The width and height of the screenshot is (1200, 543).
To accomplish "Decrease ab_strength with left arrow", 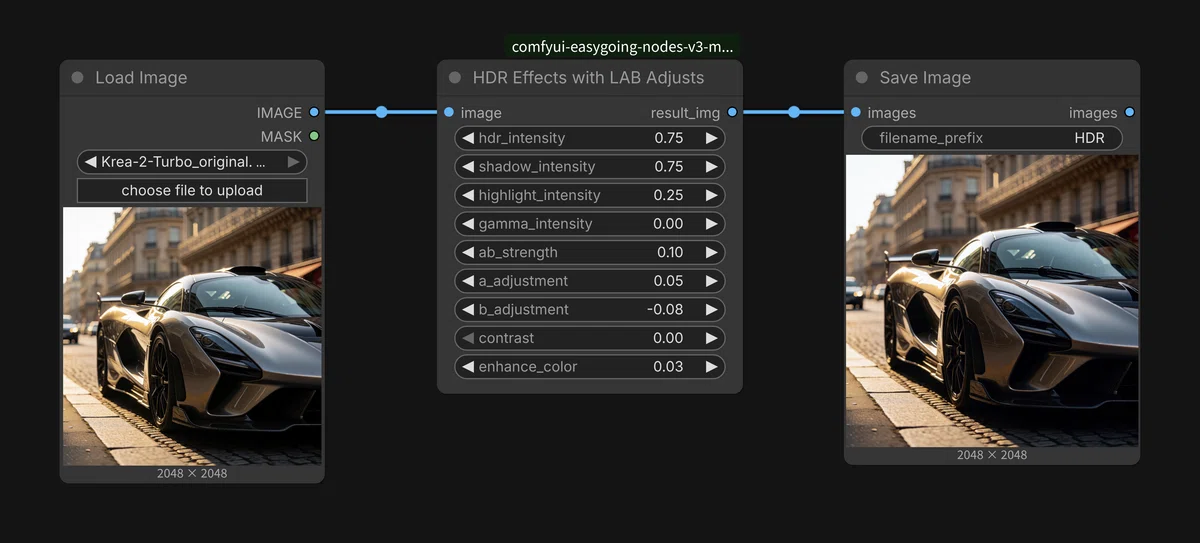I will tap(468, 252).
